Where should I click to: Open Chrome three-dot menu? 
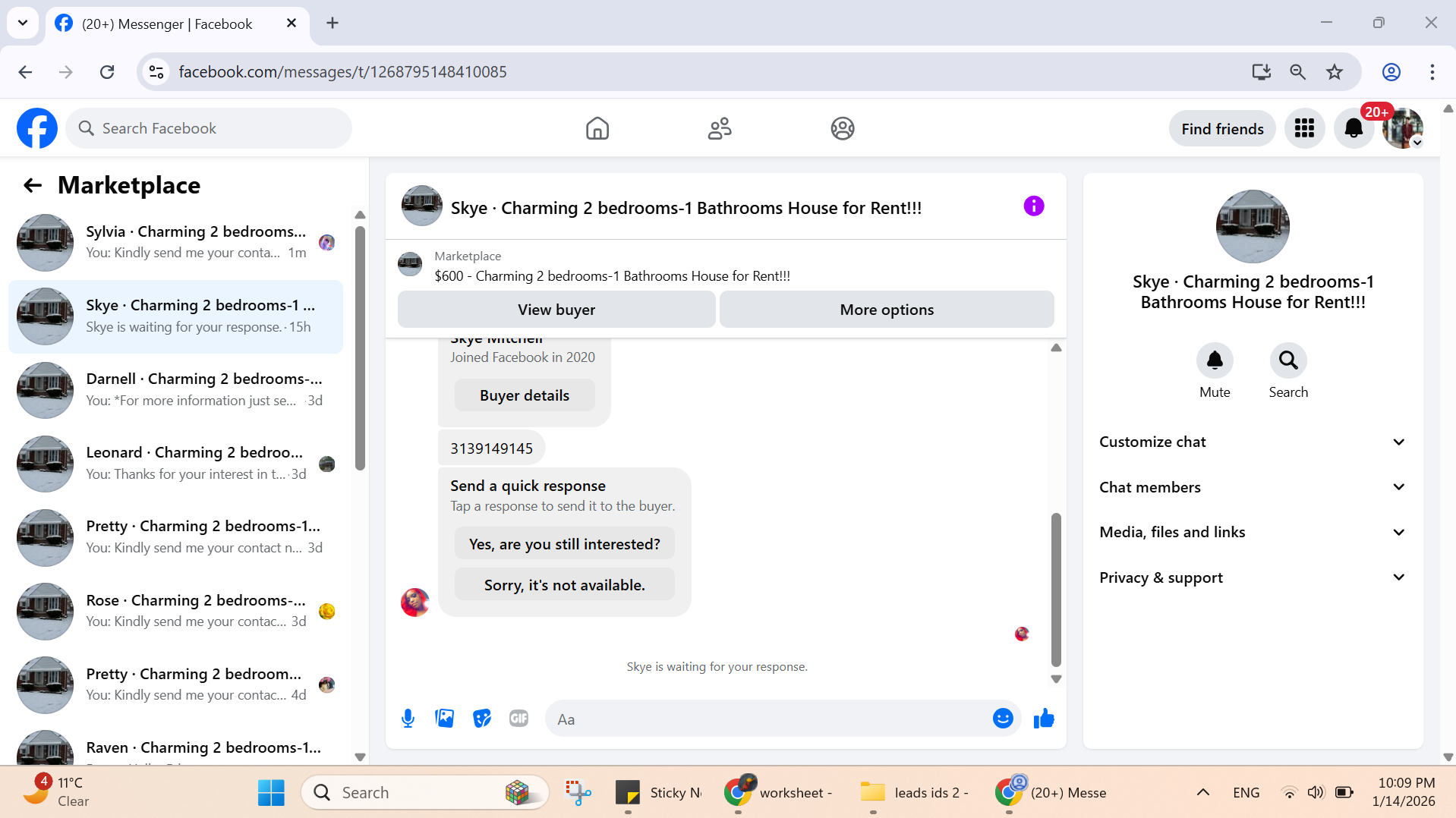1432,72
